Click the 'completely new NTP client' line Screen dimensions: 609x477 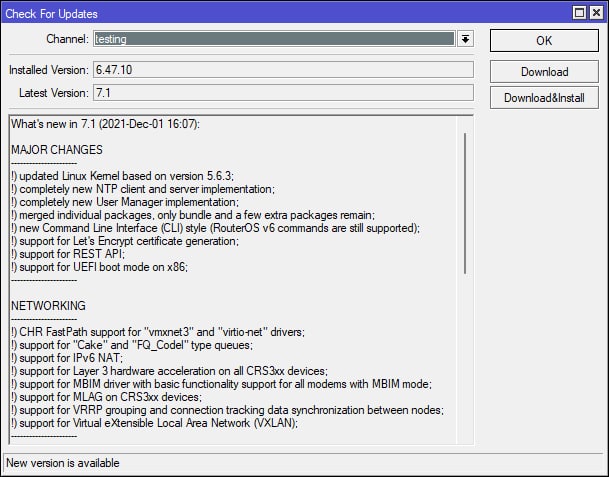coord(143,189)
